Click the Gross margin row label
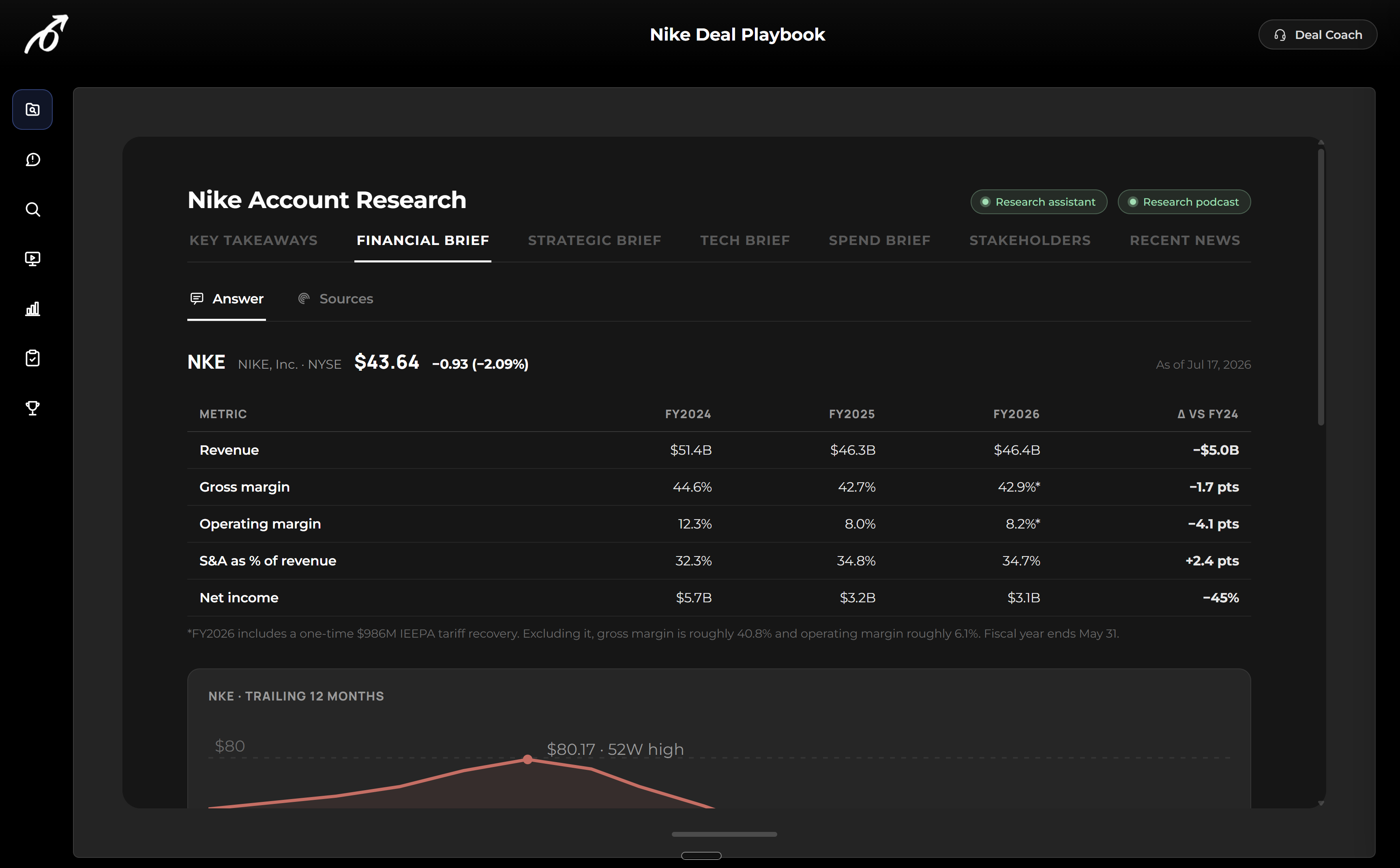 point(244,487)
